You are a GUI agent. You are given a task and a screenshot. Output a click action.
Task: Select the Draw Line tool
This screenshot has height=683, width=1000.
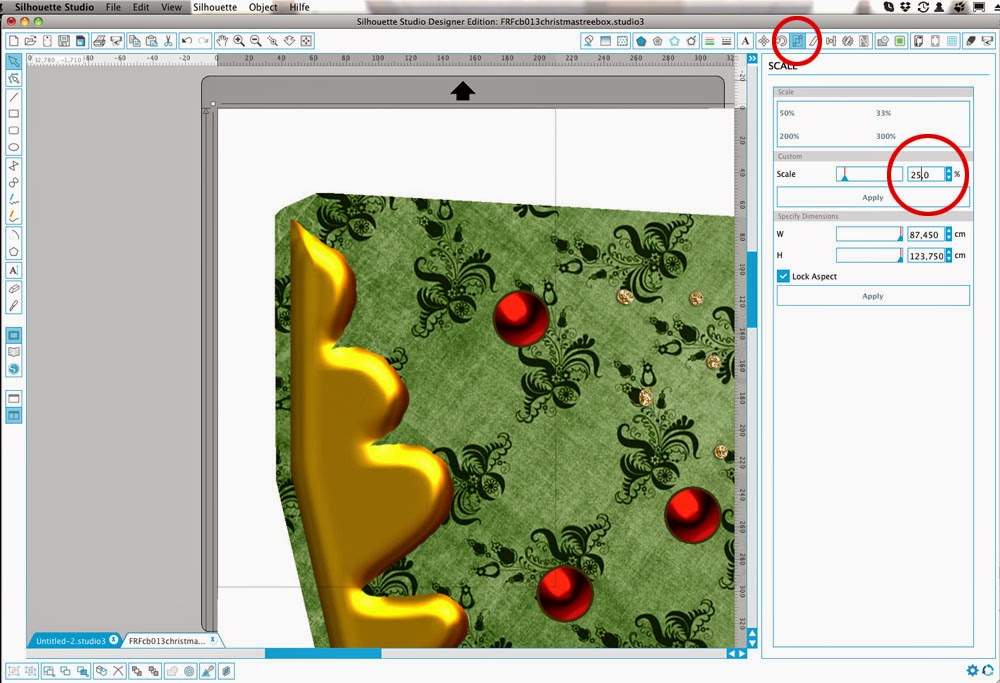click(x=13, y=97)
